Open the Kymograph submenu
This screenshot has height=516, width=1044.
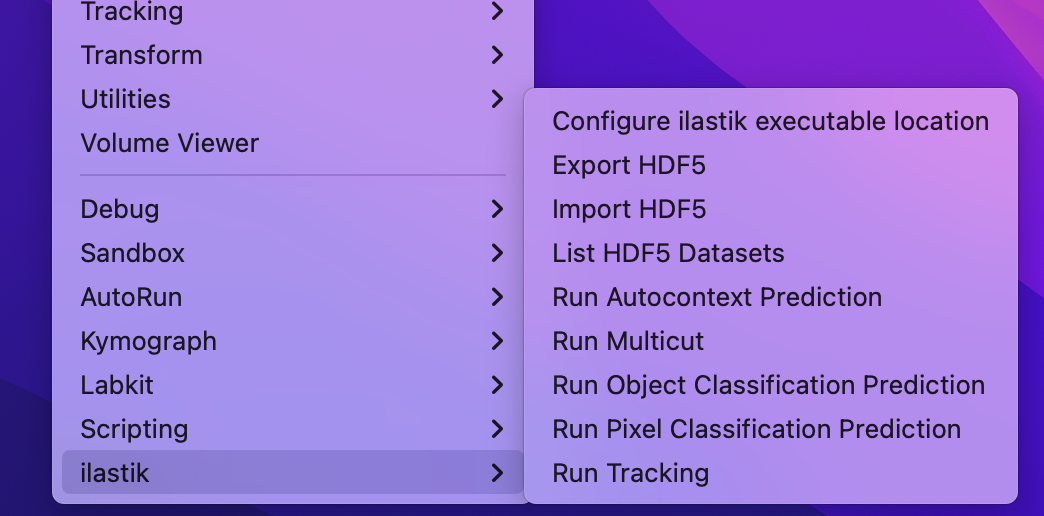pos(292,341)
